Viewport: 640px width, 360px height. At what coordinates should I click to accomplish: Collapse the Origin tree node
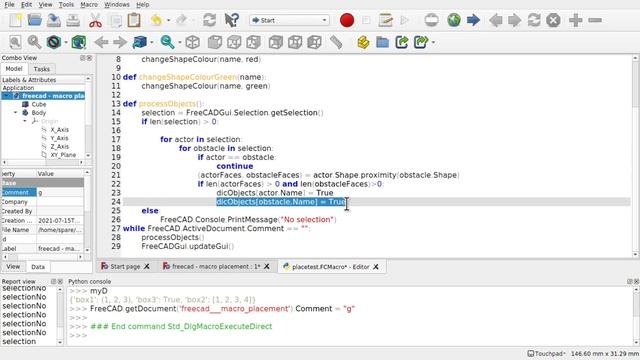[25, 121]
